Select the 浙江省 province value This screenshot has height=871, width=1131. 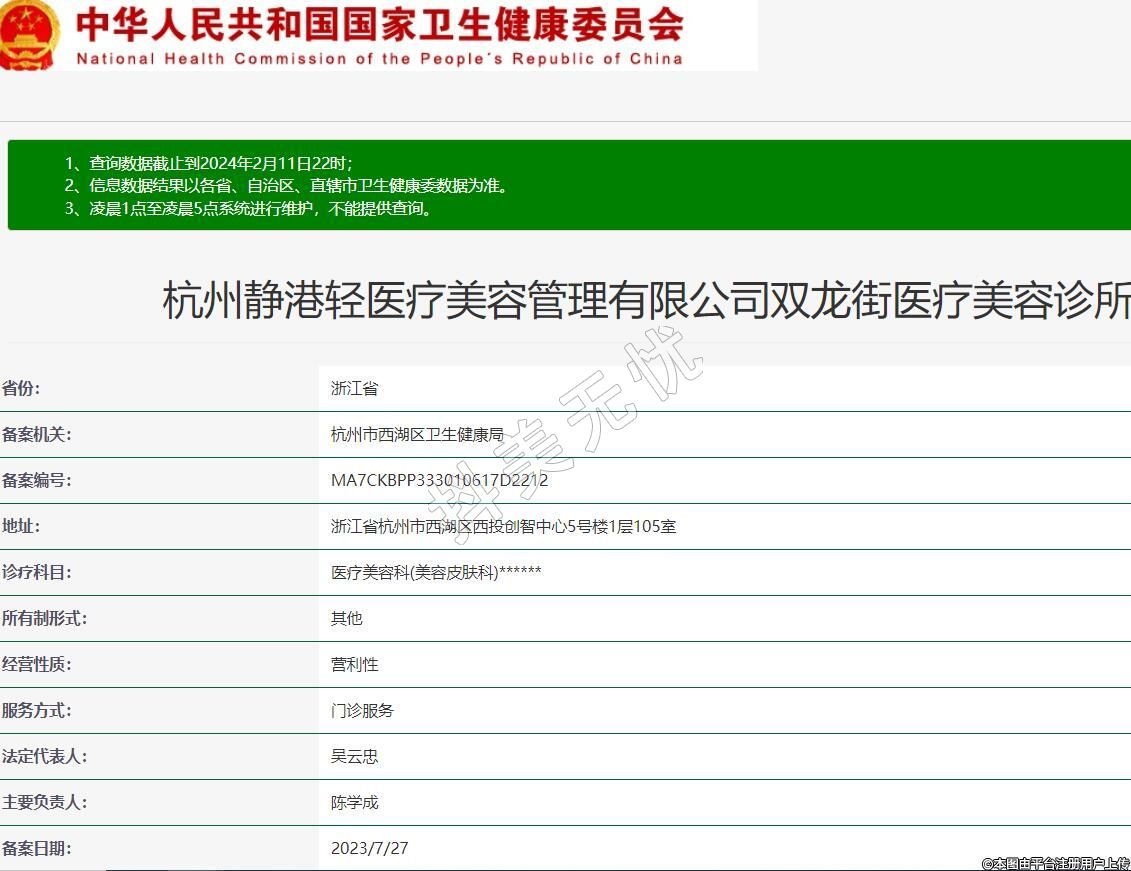coord(354,389)
